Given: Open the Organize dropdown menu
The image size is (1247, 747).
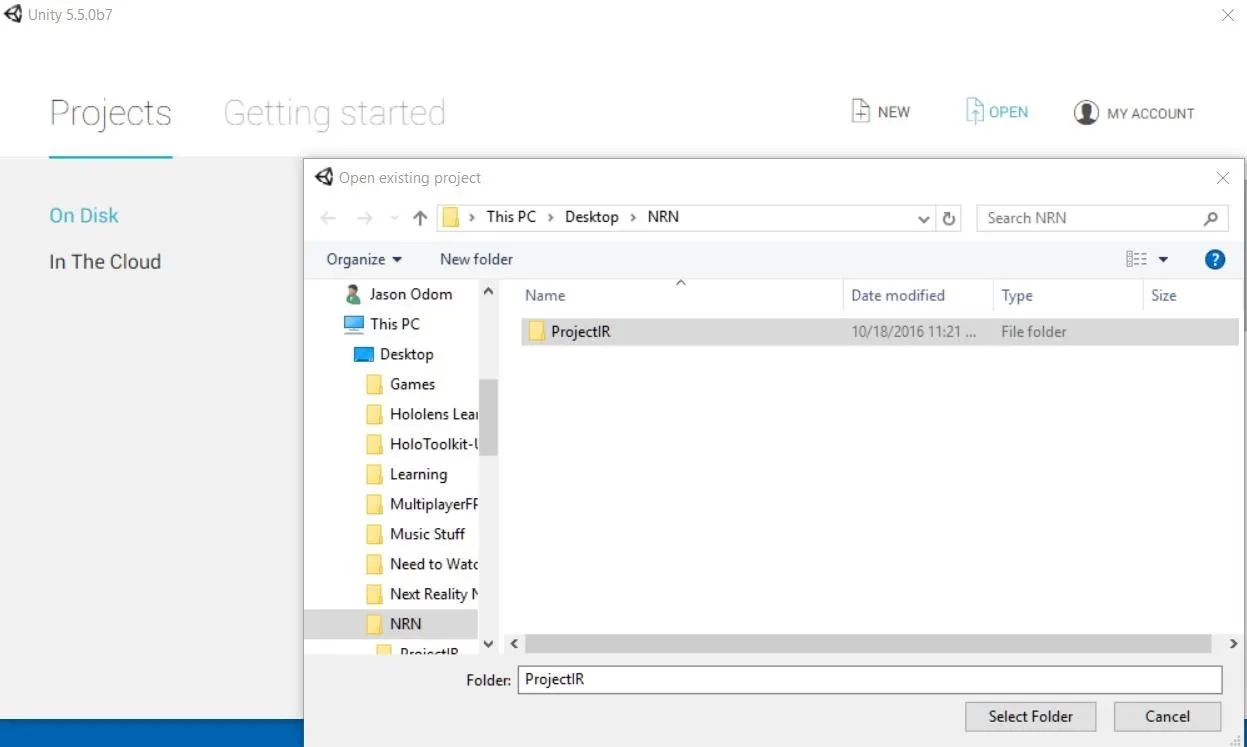Looking at the screenshot, I should pos(364,259).
